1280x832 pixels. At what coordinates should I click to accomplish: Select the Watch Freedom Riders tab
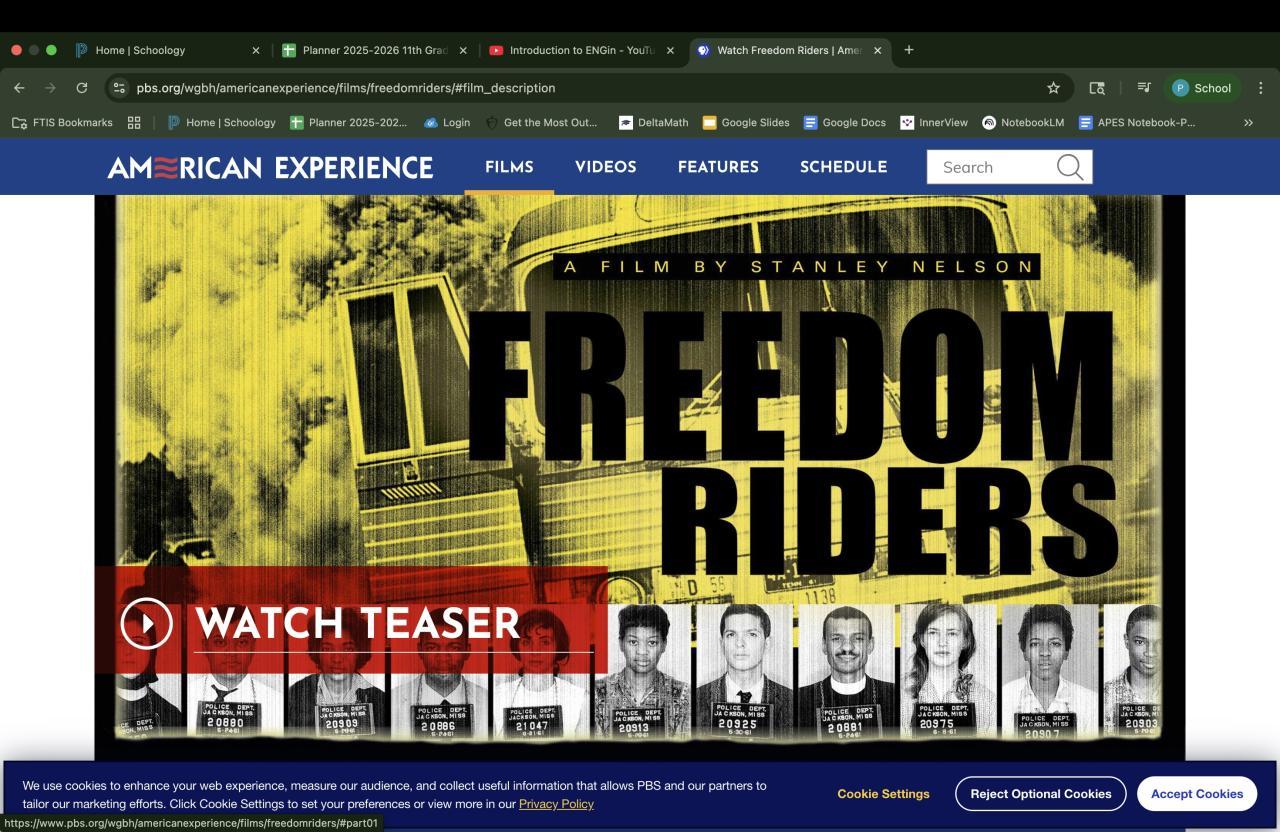(x=790, y=50)
